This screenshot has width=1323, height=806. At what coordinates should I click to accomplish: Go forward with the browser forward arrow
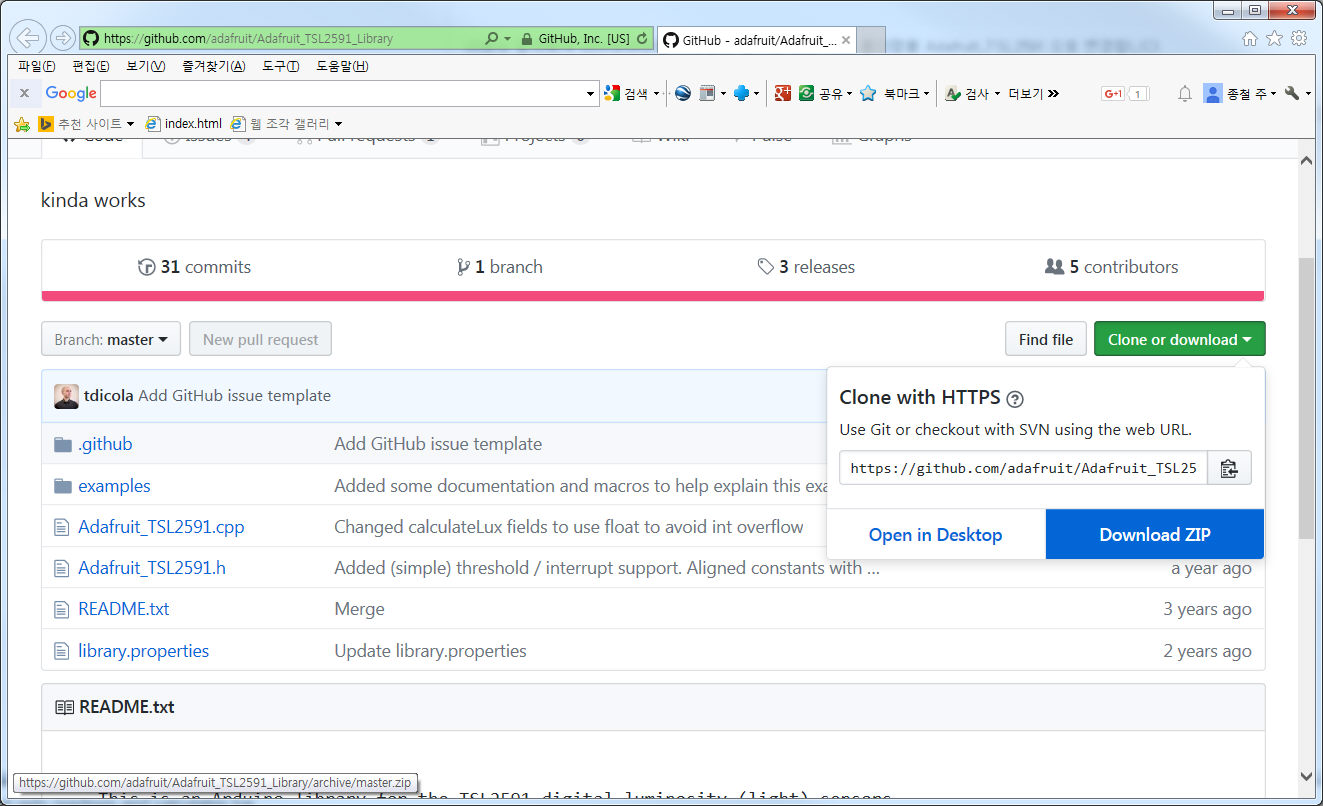(63, 39)
